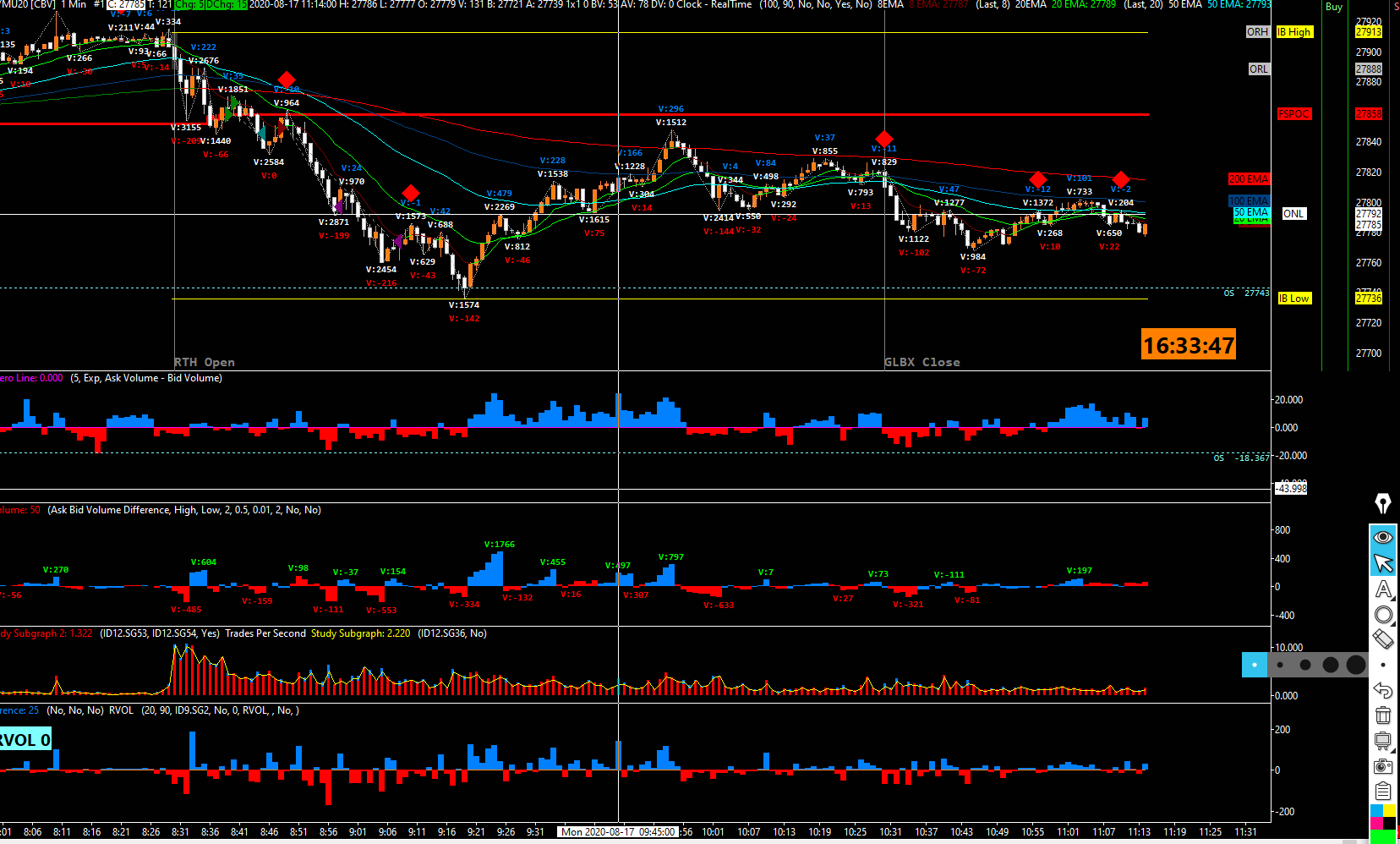Image resolution: width=1400 pixels, height=844 pixels.
Task: Pick the magenta color swatch
Action: 1376,823
